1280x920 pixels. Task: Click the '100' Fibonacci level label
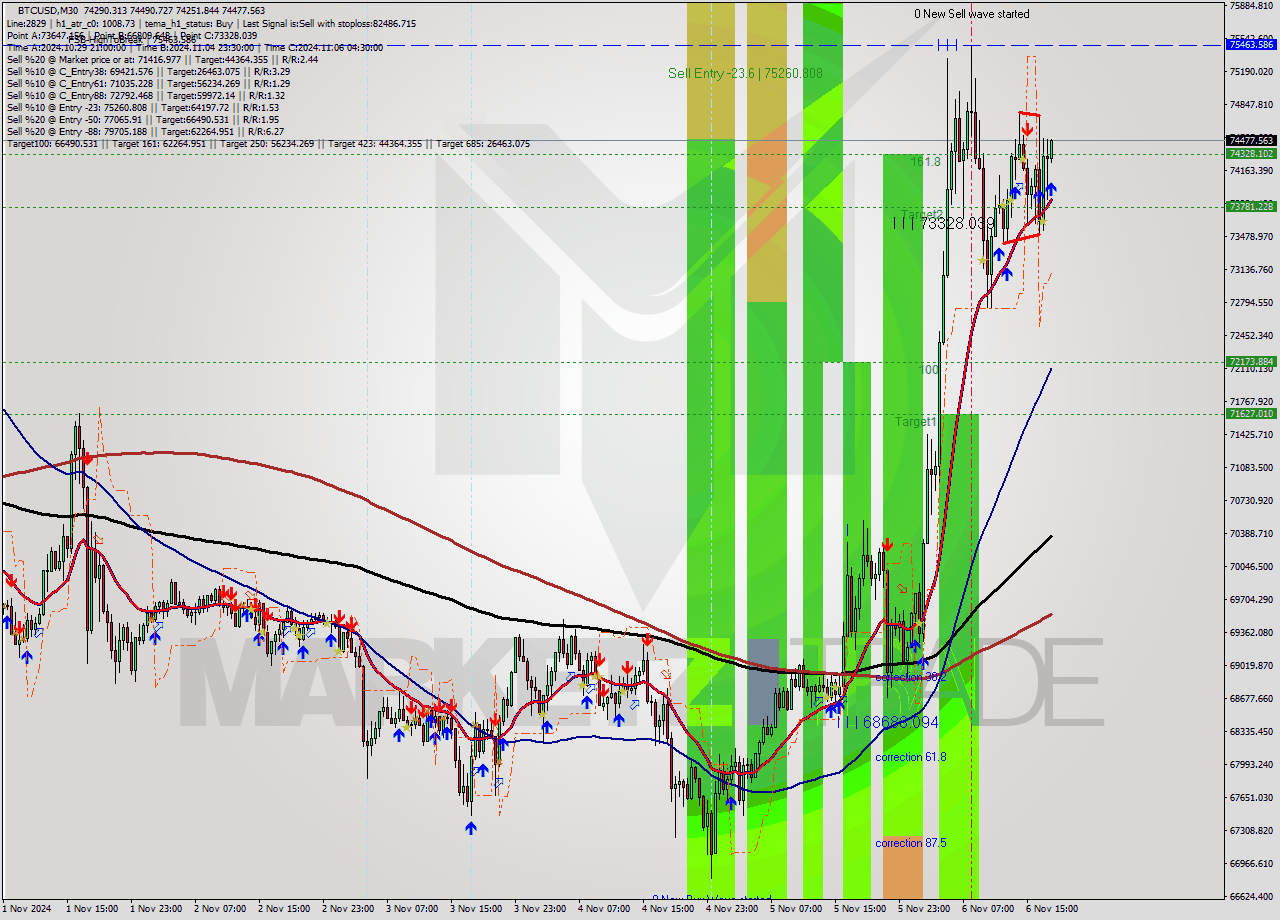coord(929,370)
